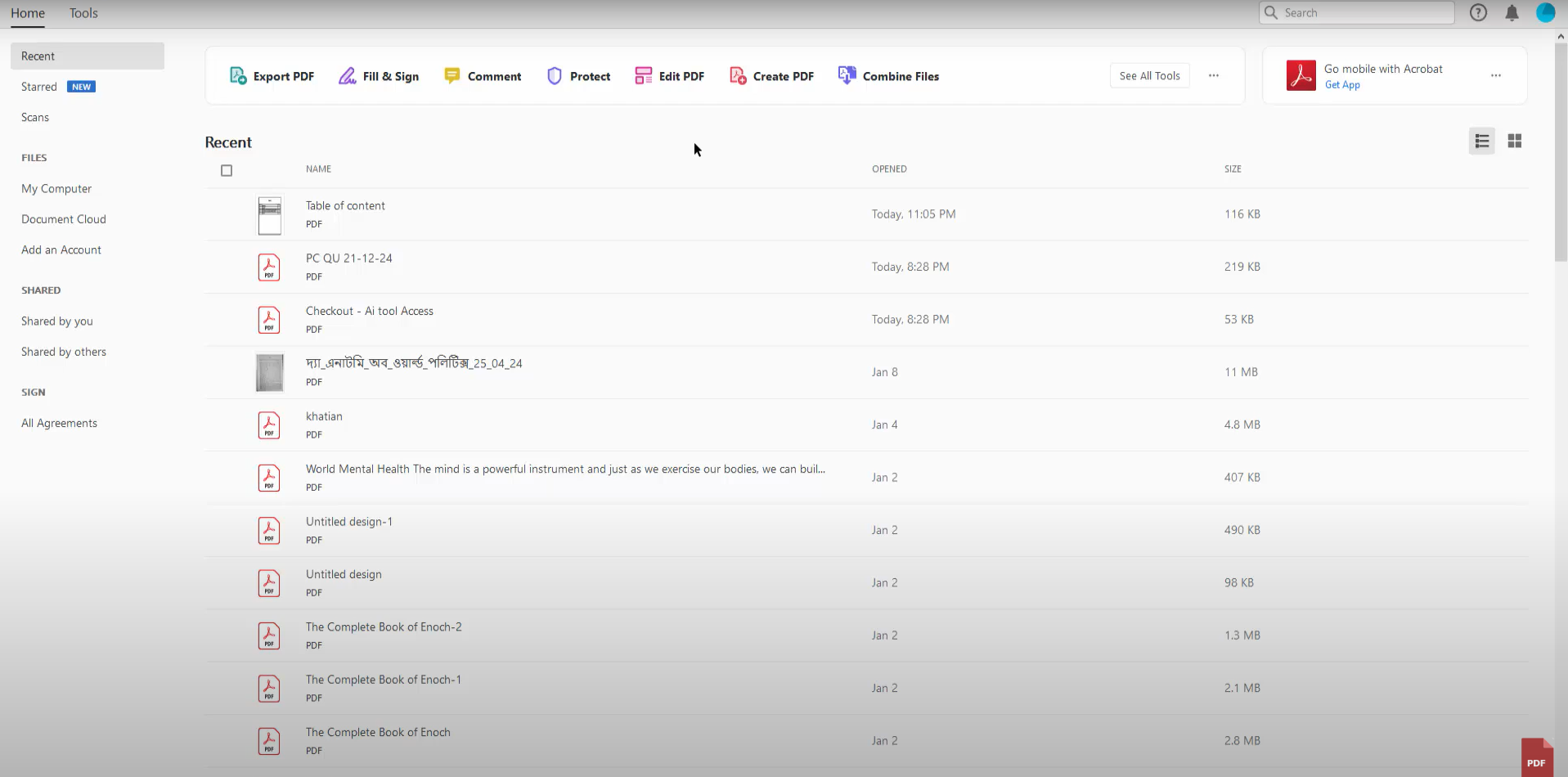The width and height of the screenshot is (1568, 777).
Task: Open the Combine Files tool
Action: [888, 75]
